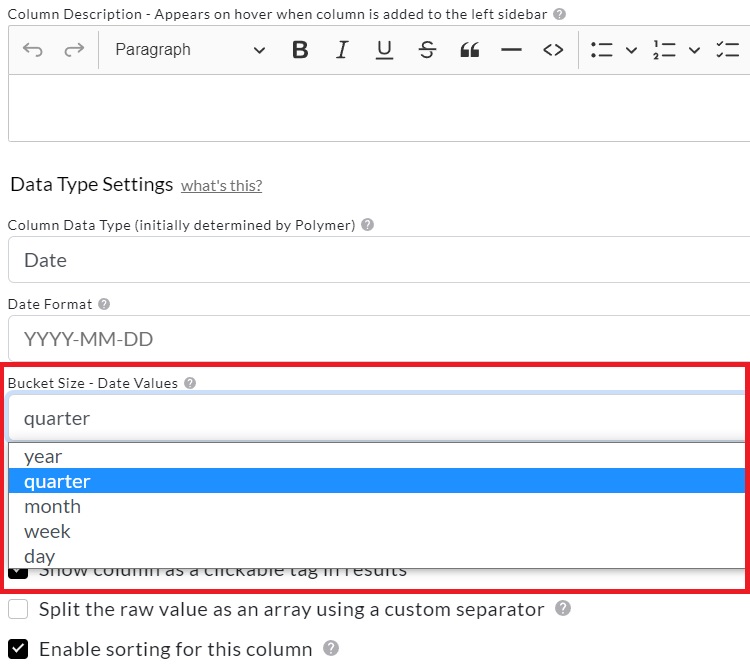Toggle italic formatting
Viewport: 750px width, 672px height.
[342, 50]
